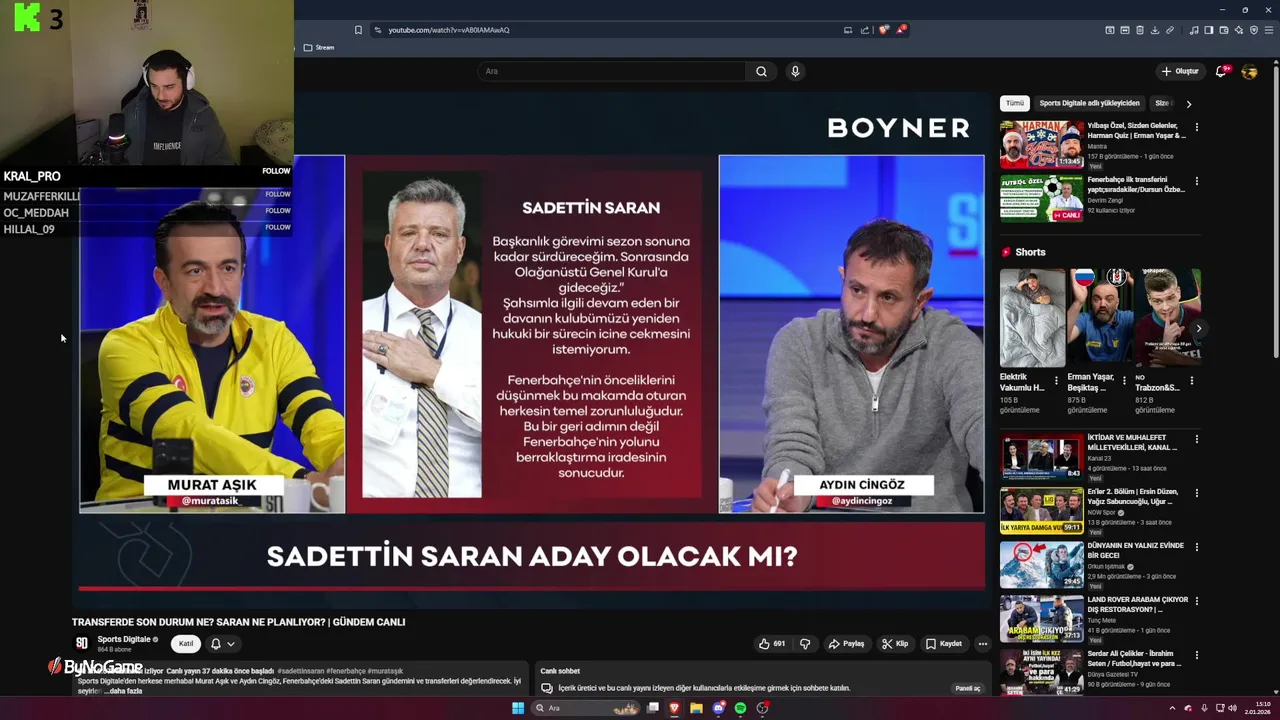Open browser downloads arrow icon
The width and height of the screenshot is (1280, 720).
coord(1155,30)
